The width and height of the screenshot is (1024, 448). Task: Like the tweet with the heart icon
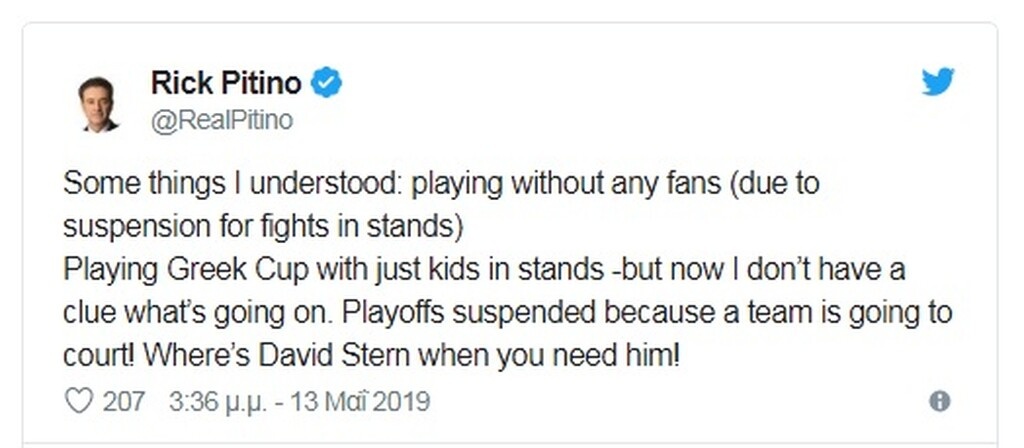[77, 402]
